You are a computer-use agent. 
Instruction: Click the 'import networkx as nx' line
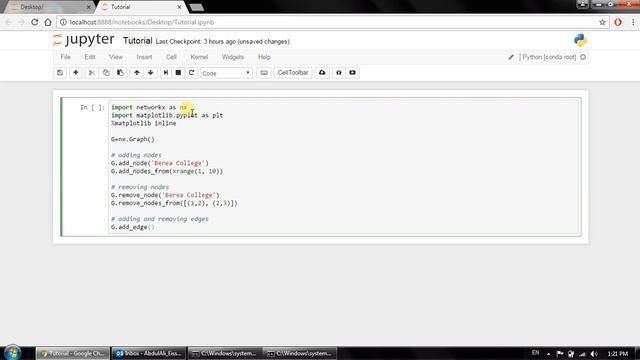tap(149, 107)
